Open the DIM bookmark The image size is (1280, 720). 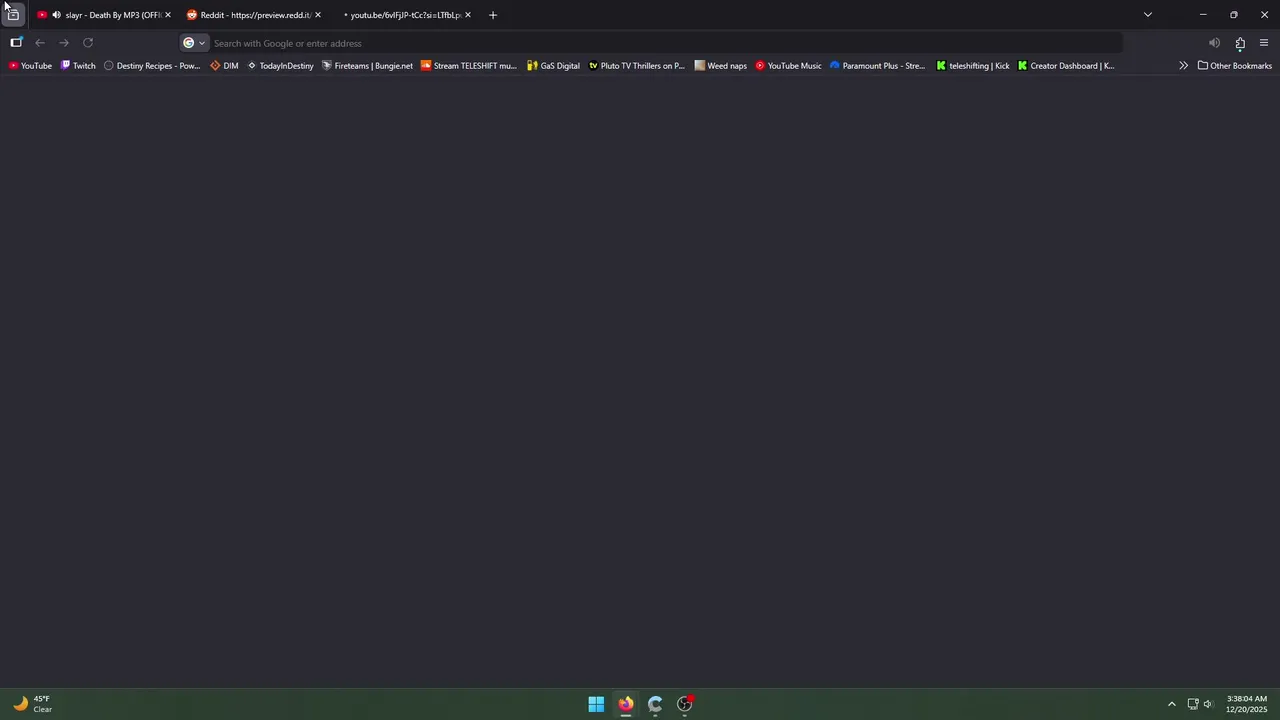tap(224, 66)
